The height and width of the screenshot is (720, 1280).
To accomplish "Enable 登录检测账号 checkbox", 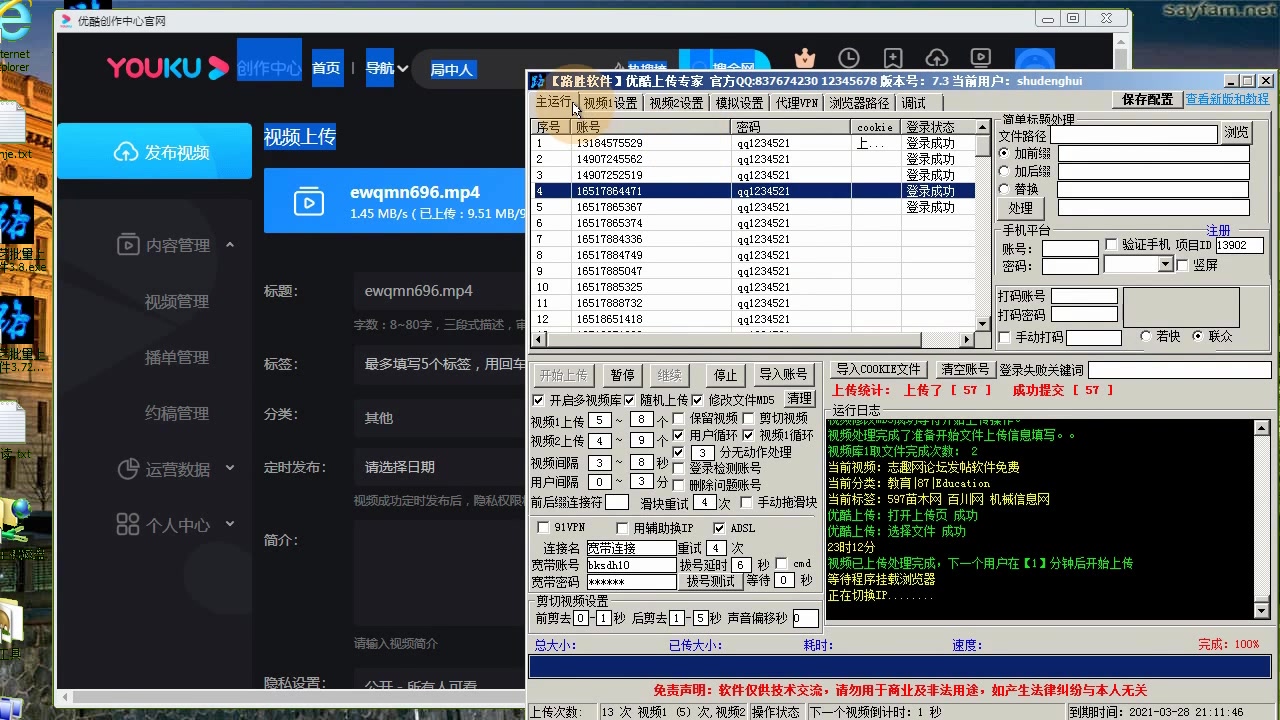I will click(679, 468).
